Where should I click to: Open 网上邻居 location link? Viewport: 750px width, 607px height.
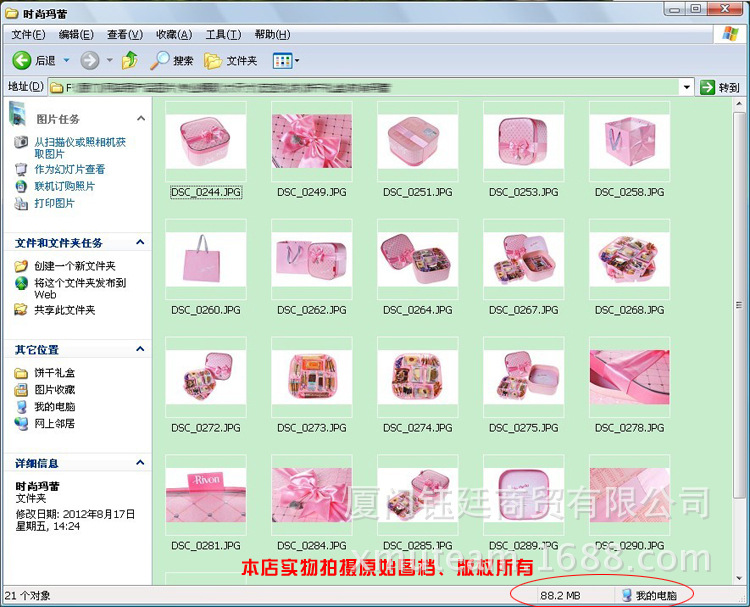(55, 423)
